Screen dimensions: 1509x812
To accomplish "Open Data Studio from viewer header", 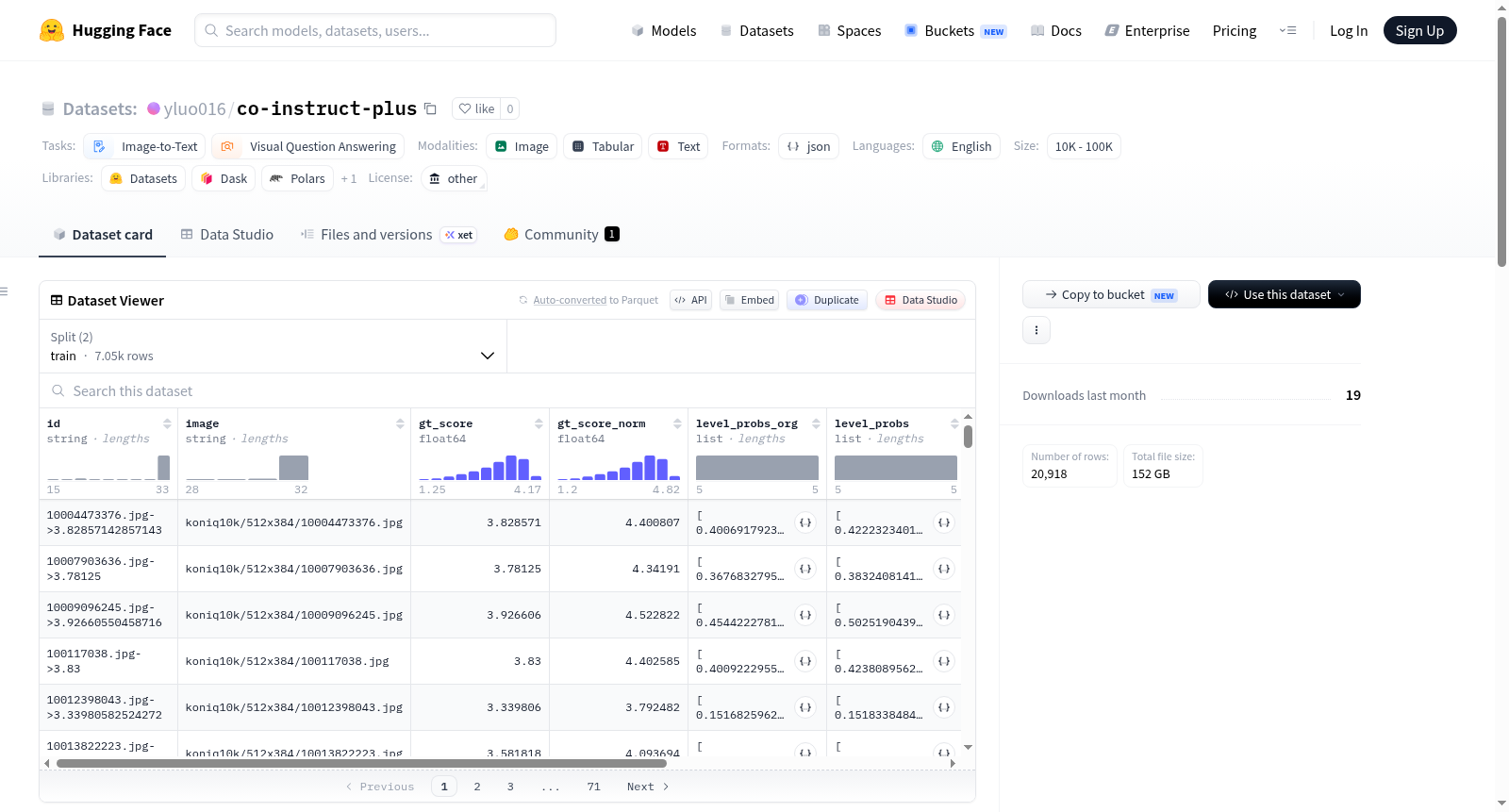I will tap(920, 300).
